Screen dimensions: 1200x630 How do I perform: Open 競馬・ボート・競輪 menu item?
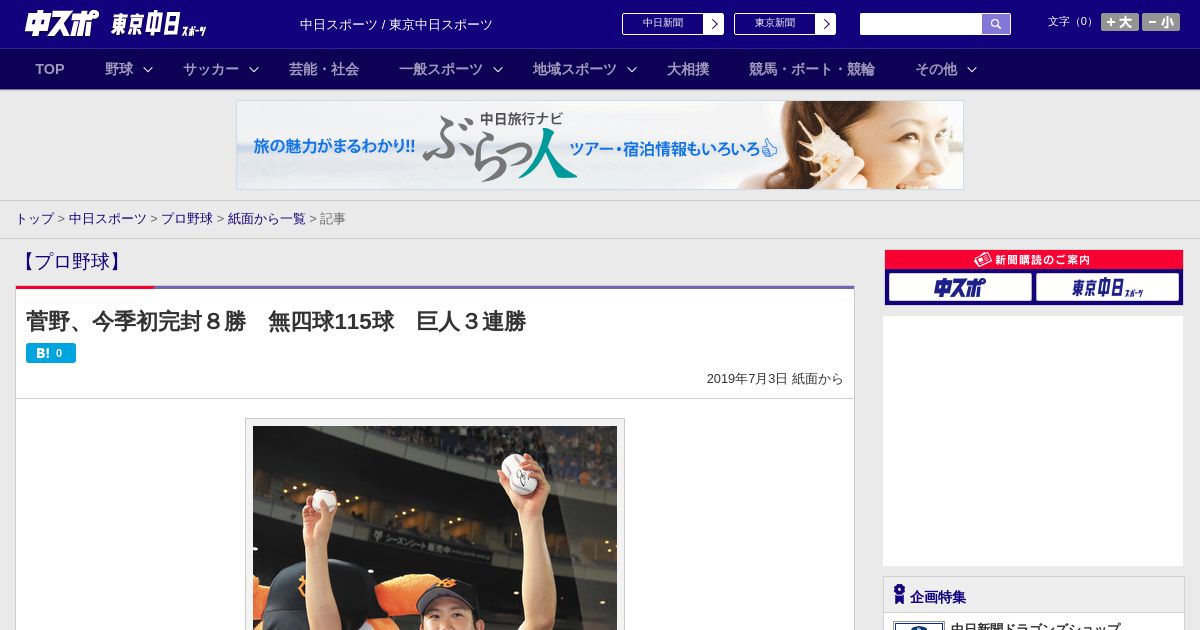pyautogui.click(x=812, y=69)
